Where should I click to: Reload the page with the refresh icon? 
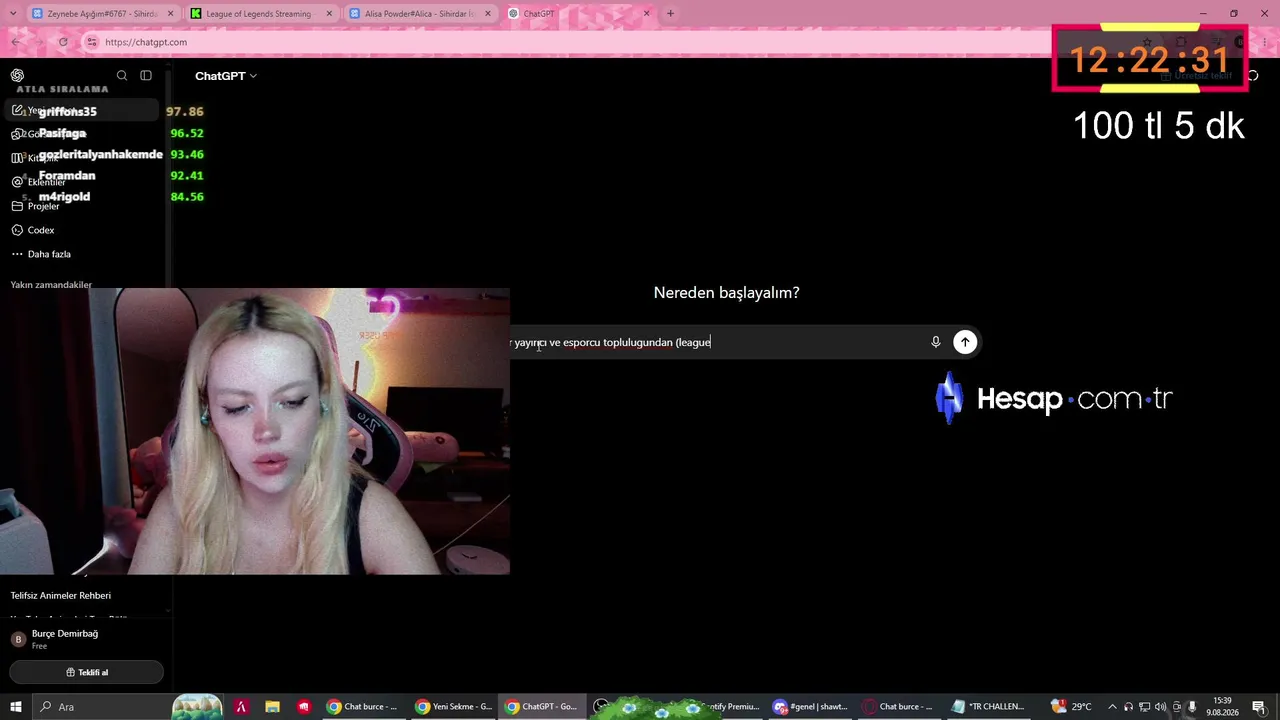pyautogui.click(x=63, y=42)
